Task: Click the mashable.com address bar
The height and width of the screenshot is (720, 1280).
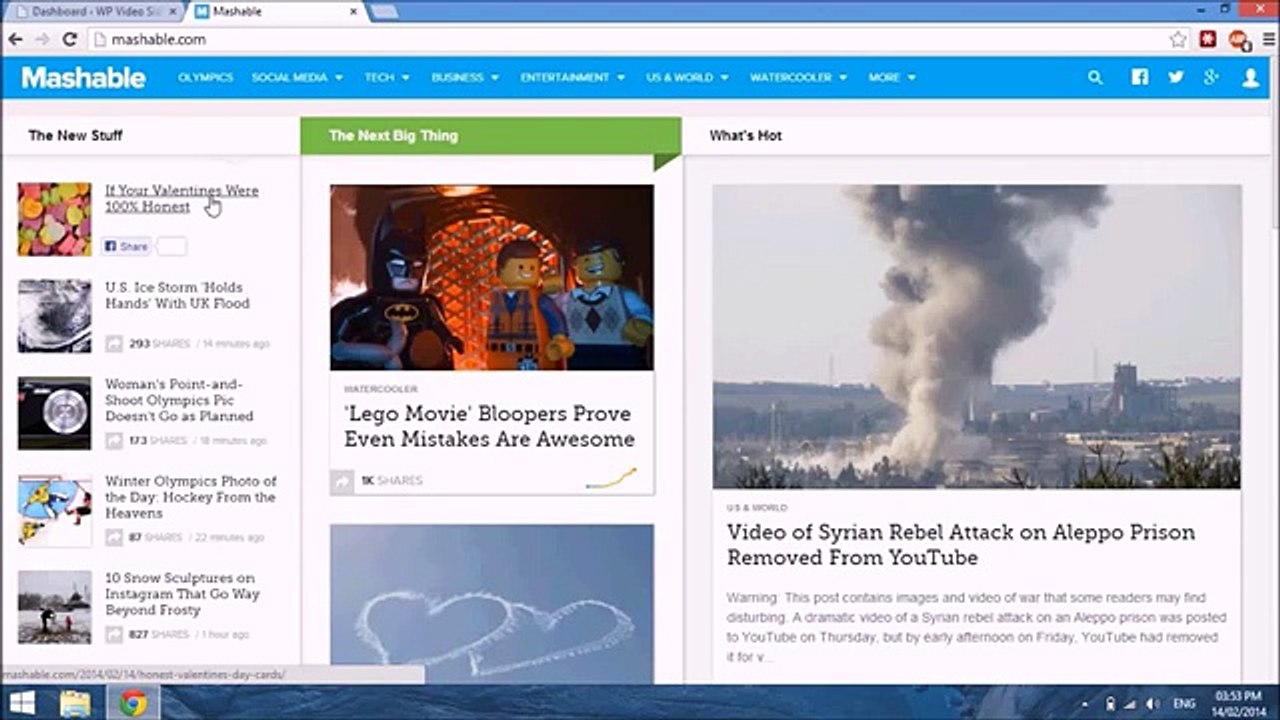Action: click(630, 39)
